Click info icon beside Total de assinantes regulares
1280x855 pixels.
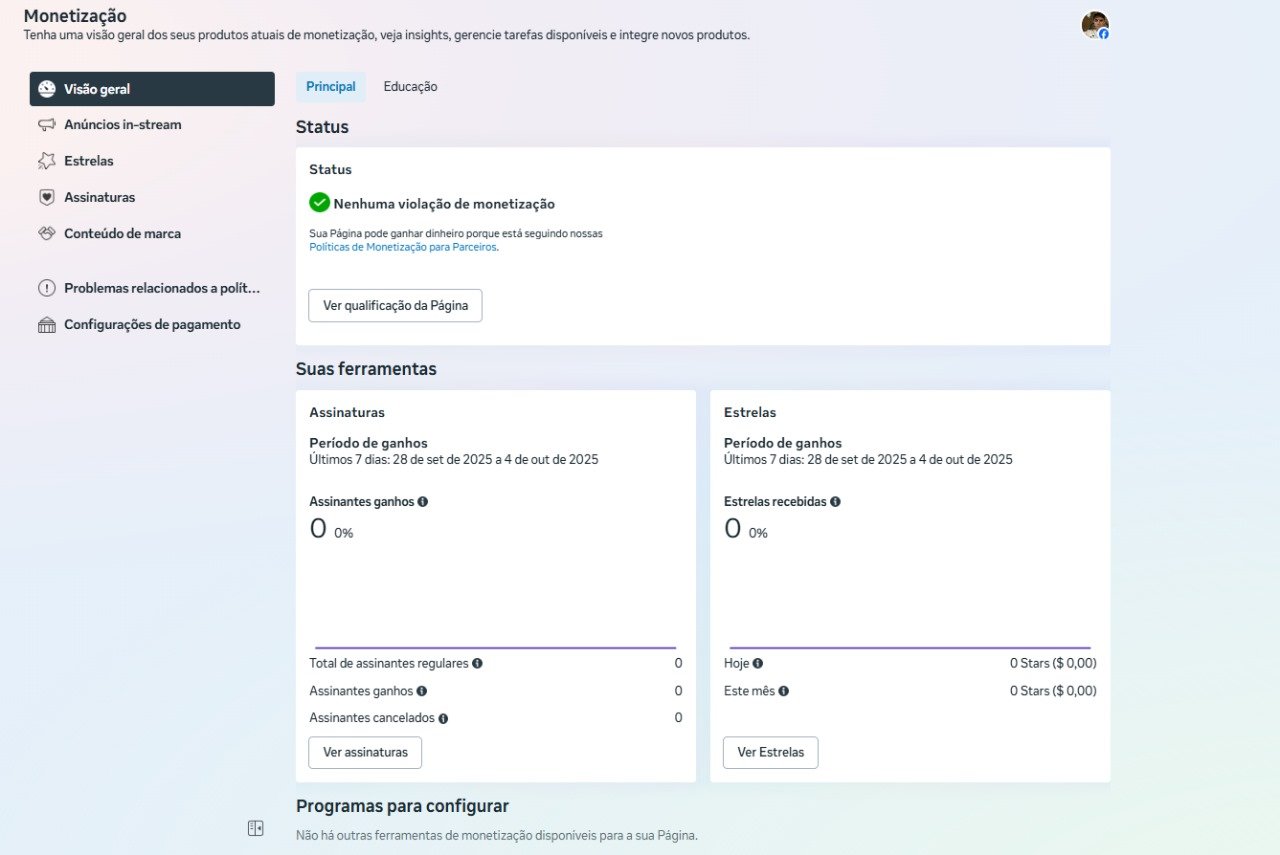click(x=477, y=663)
